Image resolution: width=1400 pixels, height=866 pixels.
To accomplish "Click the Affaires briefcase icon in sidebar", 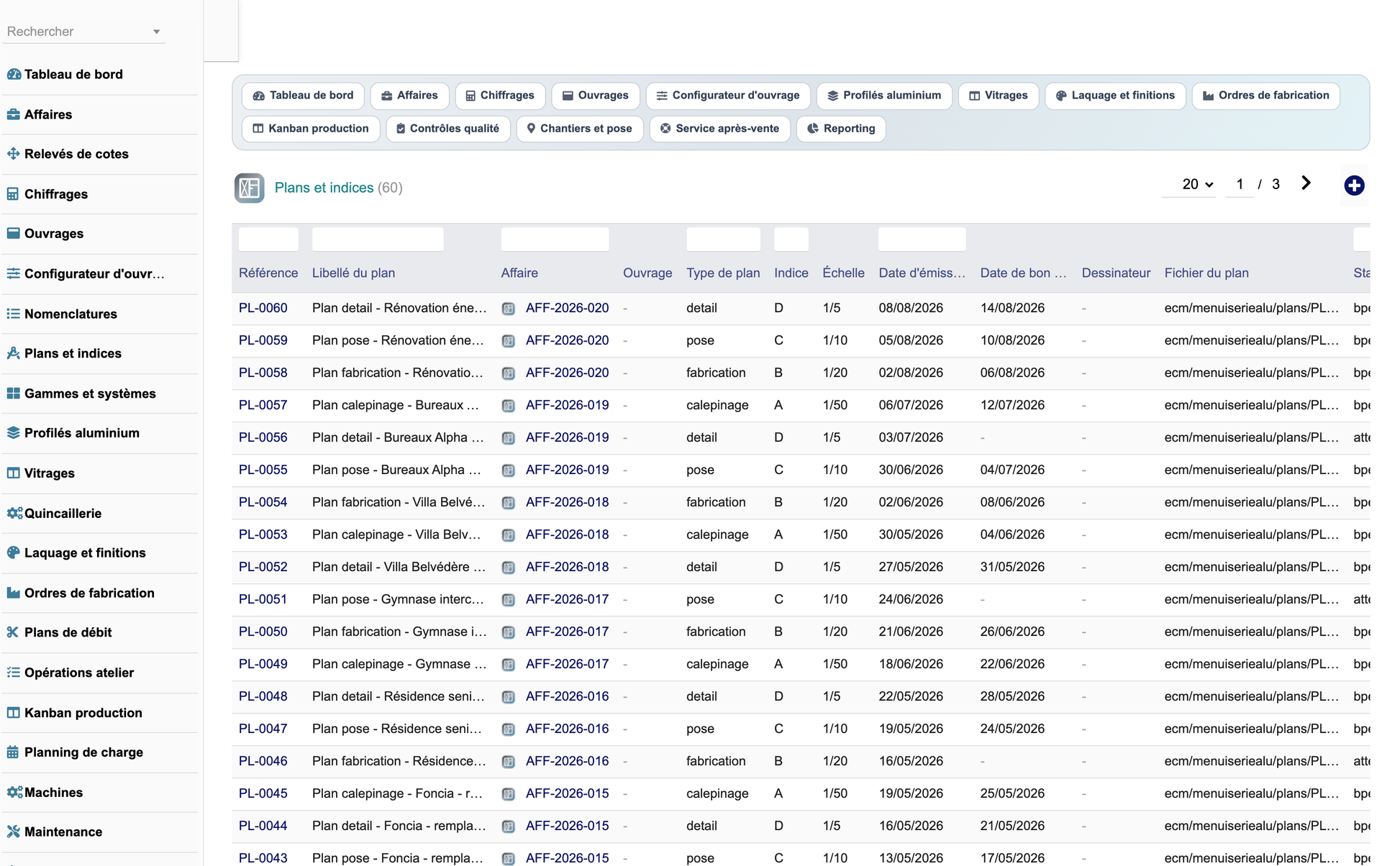I will tap(14, 114).
